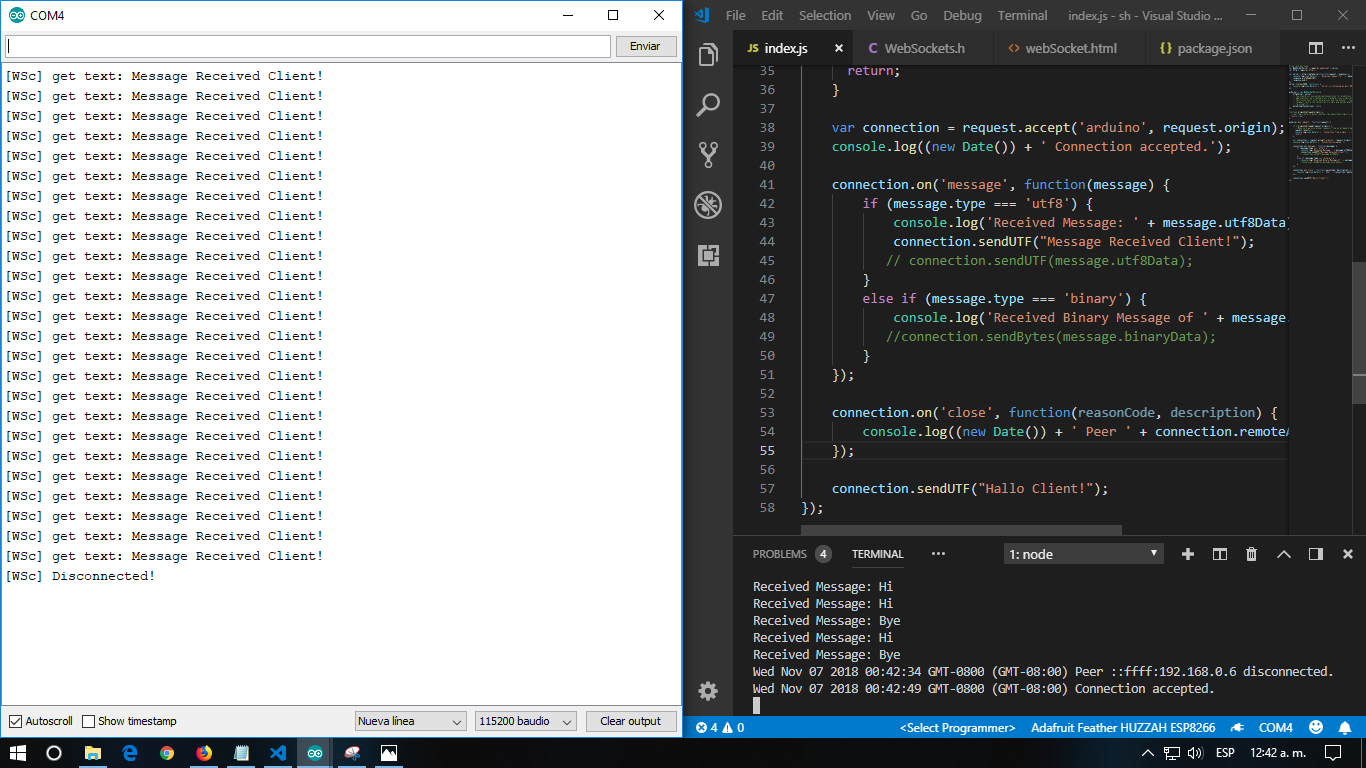Click the 'Clear output' button
The width and height of the screenshot is (1366, 768).
click(631, 720)
